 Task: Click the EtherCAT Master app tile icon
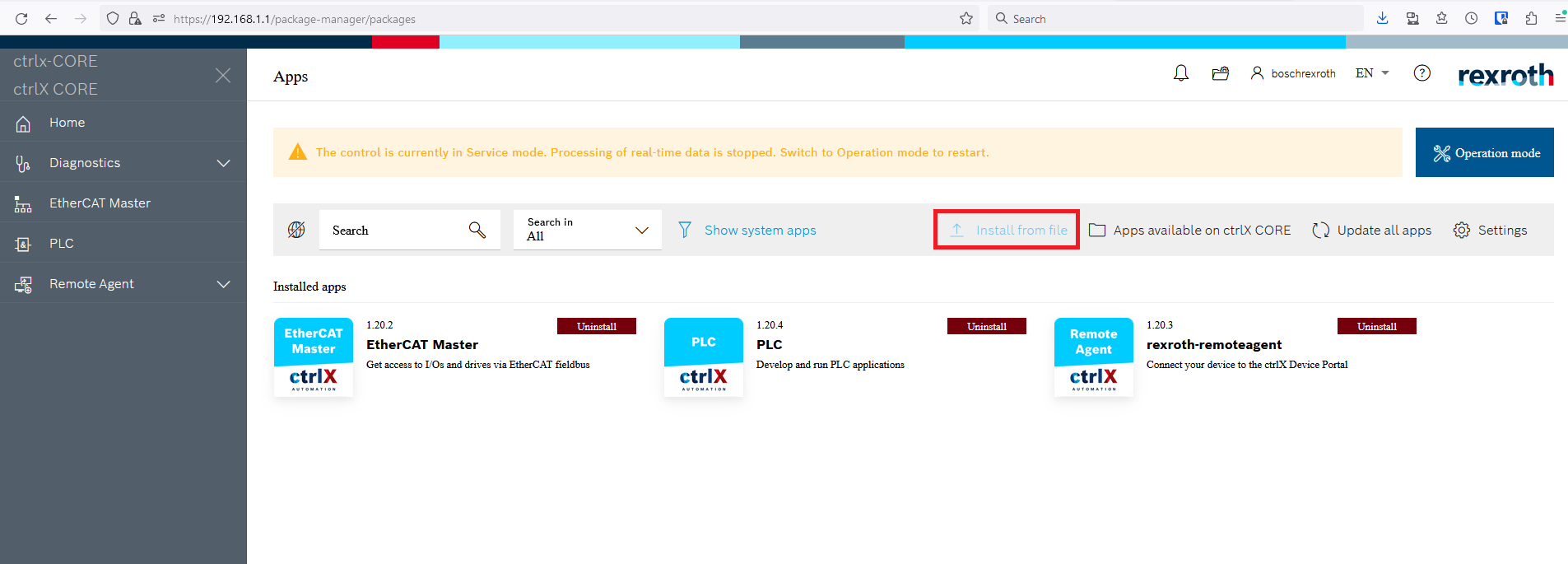point(314,357)
